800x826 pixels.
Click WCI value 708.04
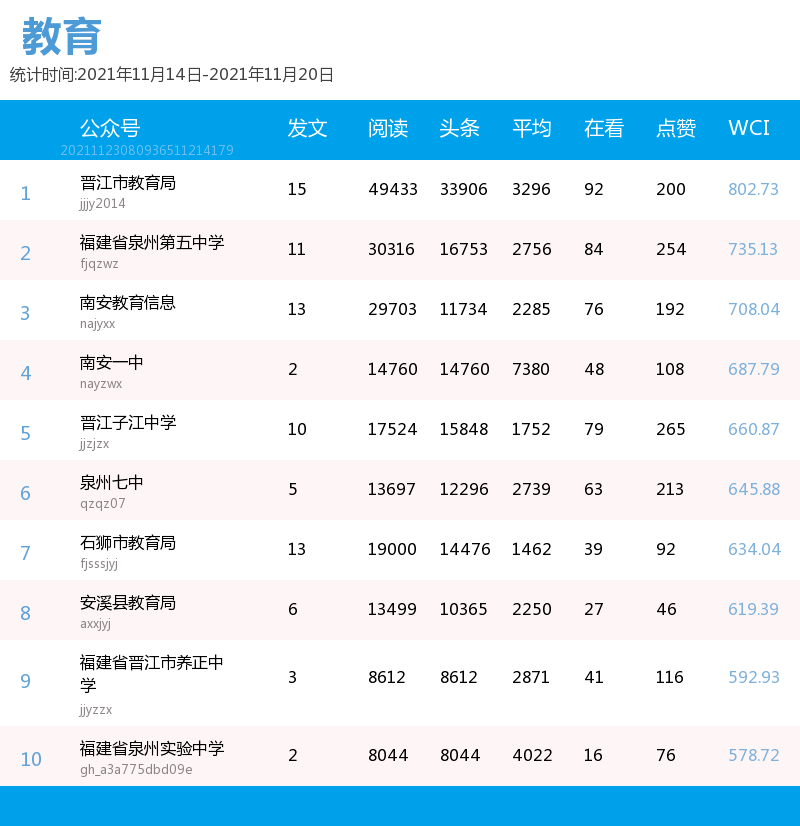point(754,309)
